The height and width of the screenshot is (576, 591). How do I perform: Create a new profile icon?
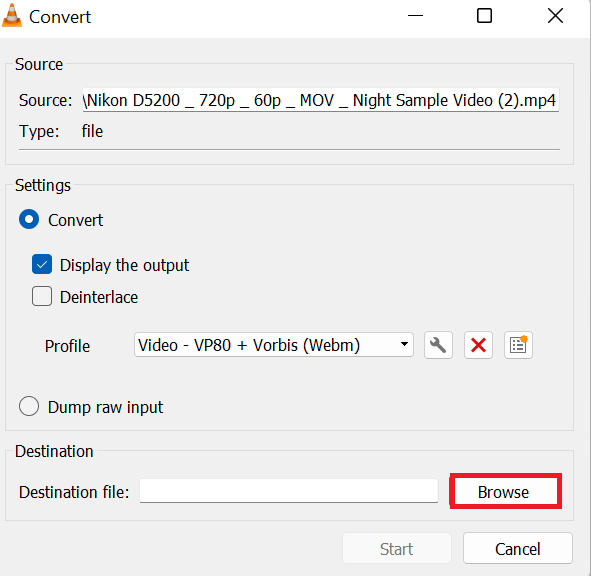coord(518,345)
